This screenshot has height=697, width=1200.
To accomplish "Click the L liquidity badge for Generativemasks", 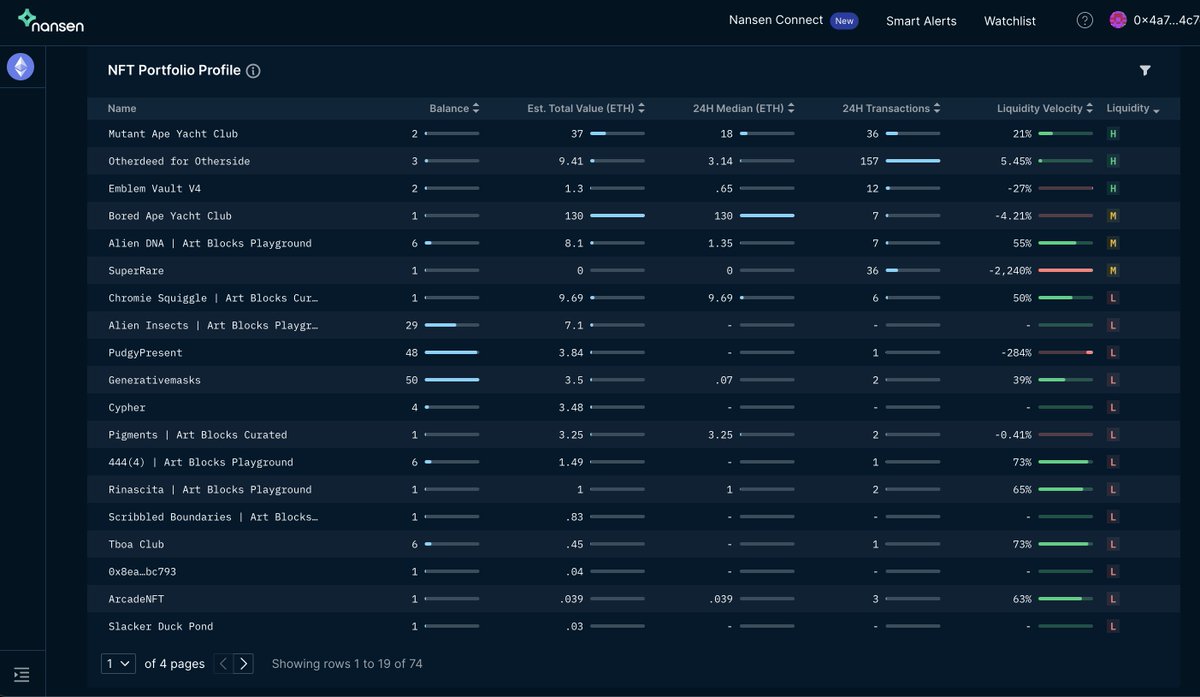I will click(1113, 380).
